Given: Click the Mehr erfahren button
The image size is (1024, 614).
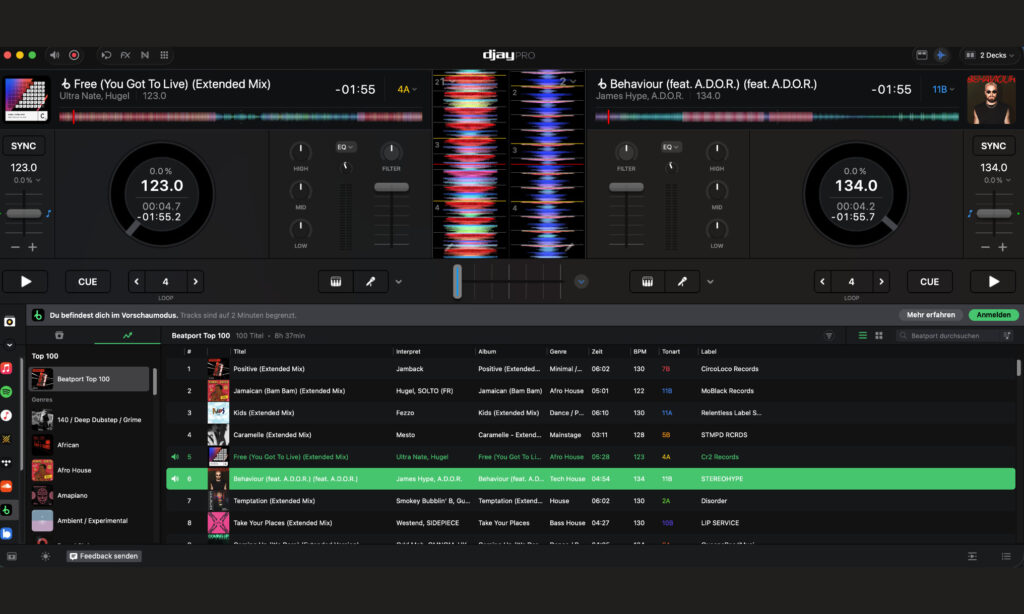Looking at the screenshot, I should [930, 315].
